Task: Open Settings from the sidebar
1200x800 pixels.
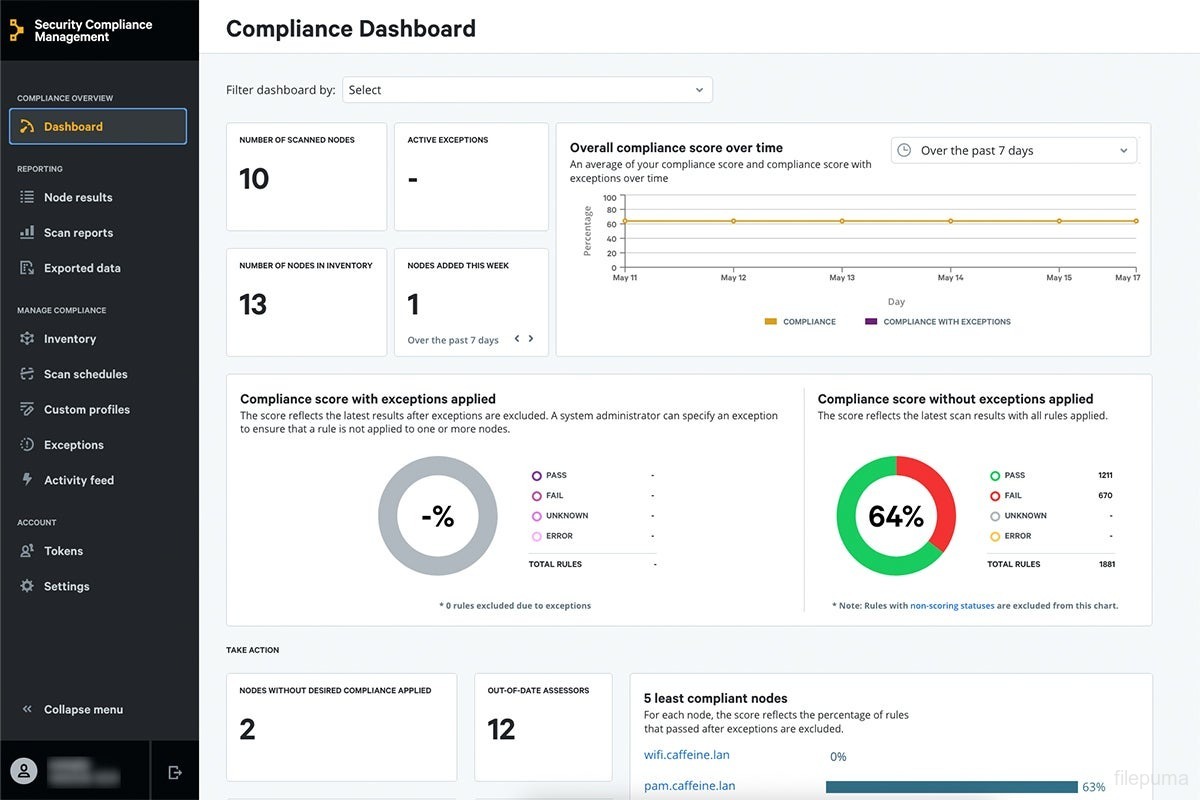Action: click(66, 587)
